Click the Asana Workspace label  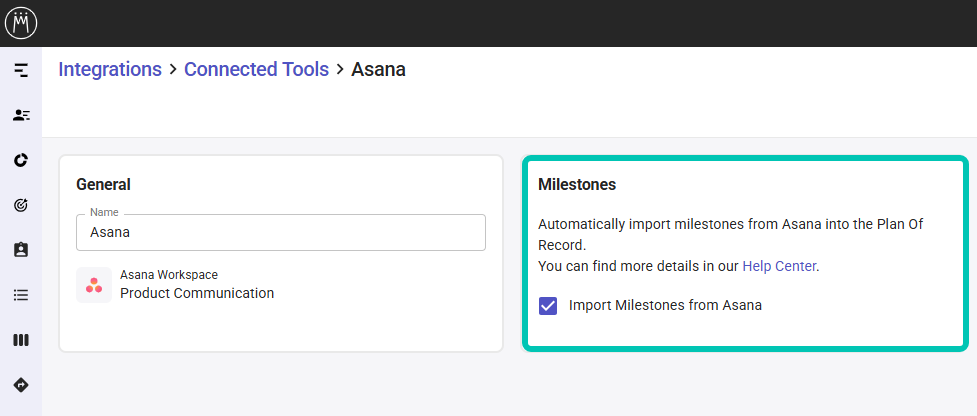169,275
